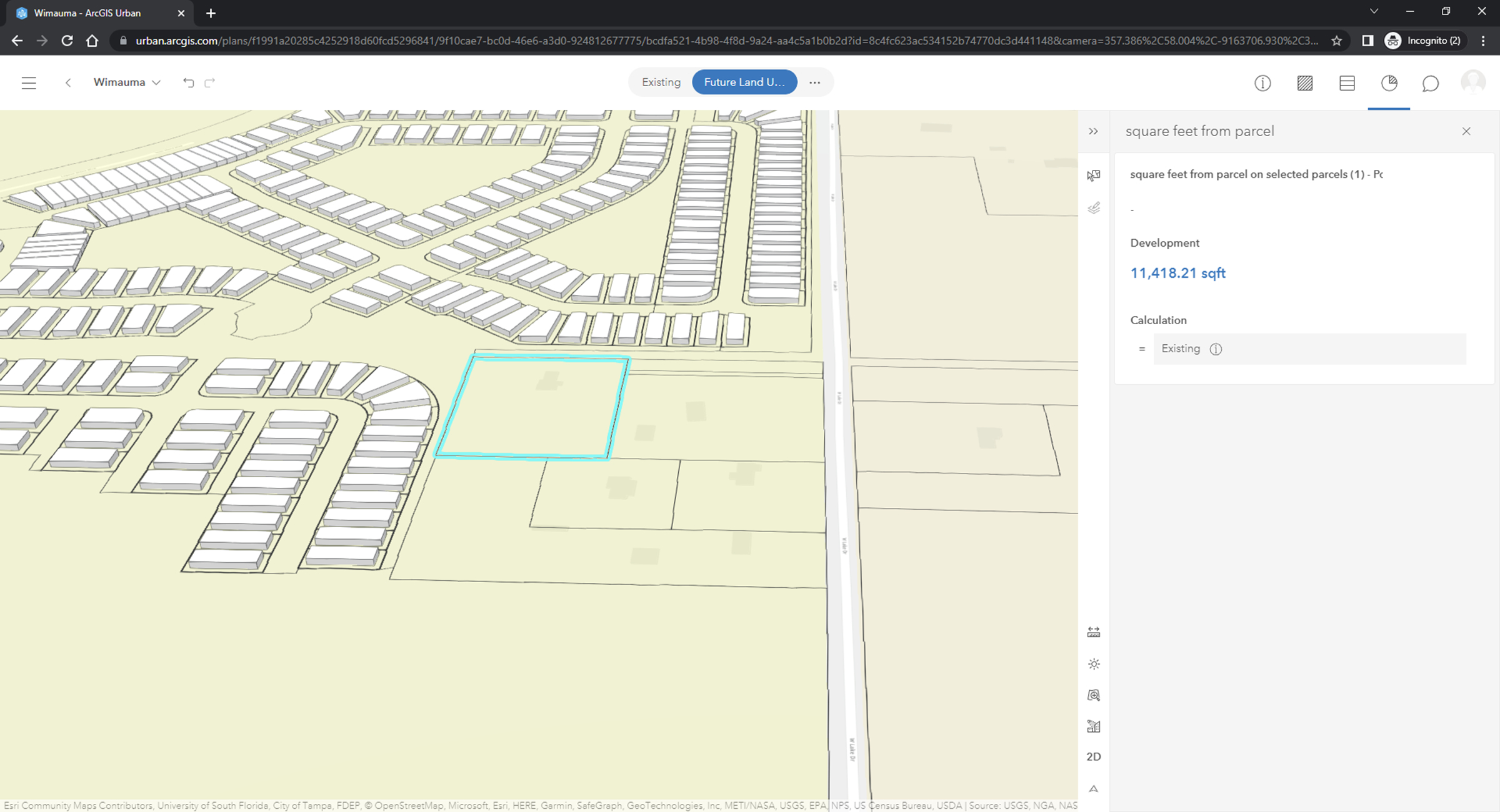The width and height of the screenshot is (1500, 812).
Task: Open the parcel table view
Action: point(1347,82)
